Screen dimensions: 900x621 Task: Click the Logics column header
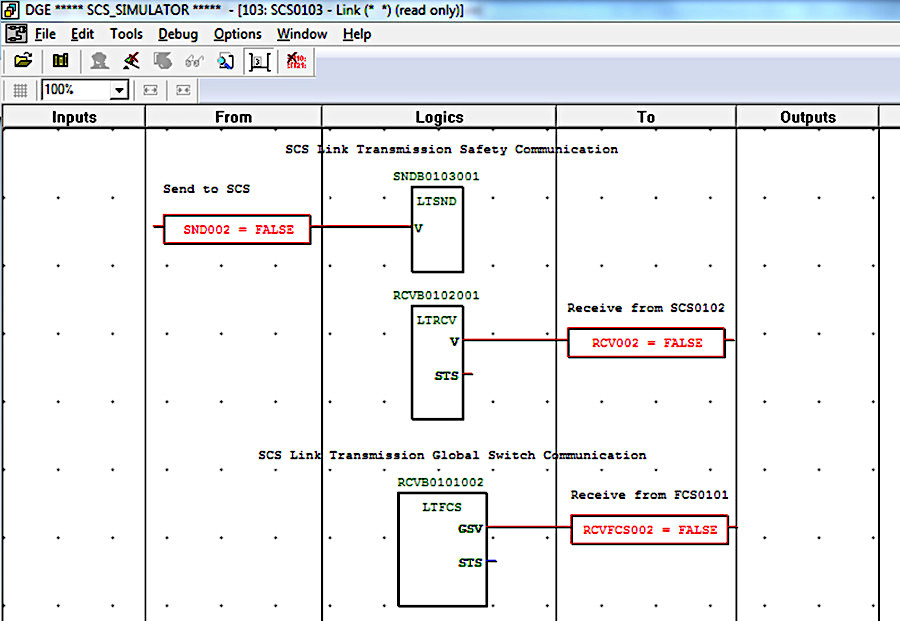click(x=439, y=117)
